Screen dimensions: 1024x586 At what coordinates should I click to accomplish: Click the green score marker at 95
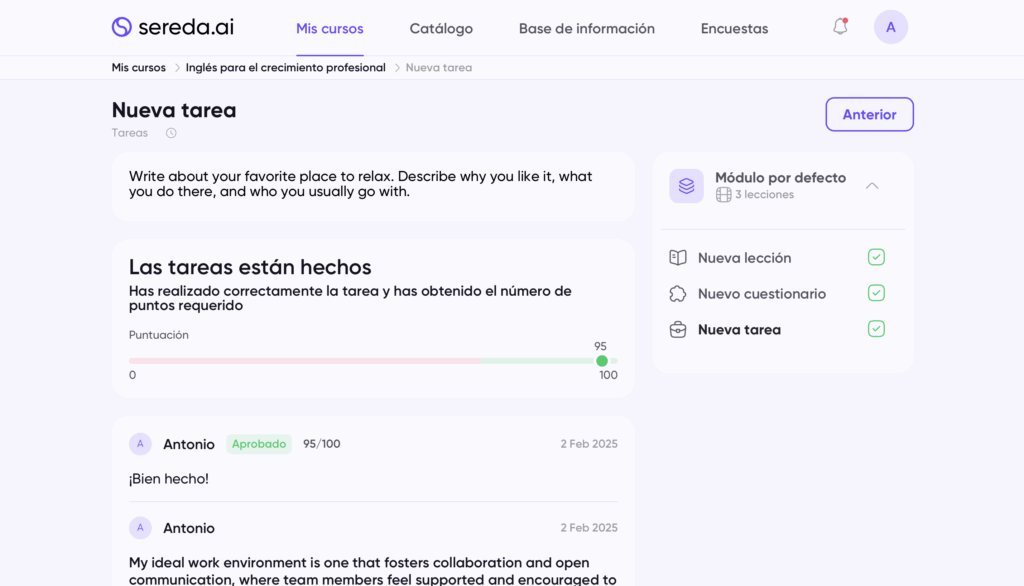(x=602, y=361)
